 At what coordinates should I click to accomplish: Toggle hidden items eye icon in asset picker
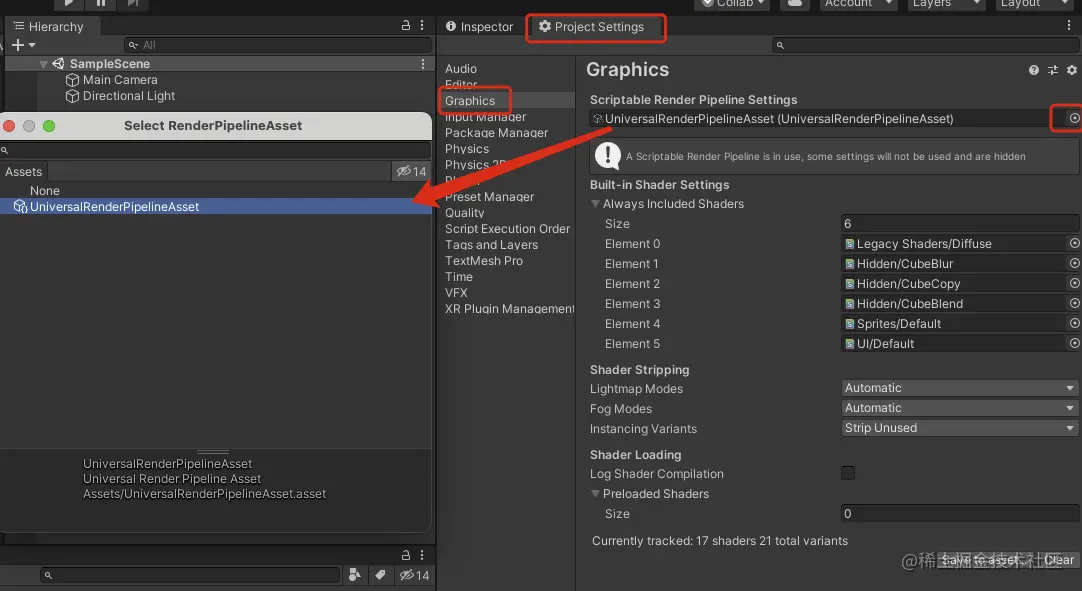[411, 171]
